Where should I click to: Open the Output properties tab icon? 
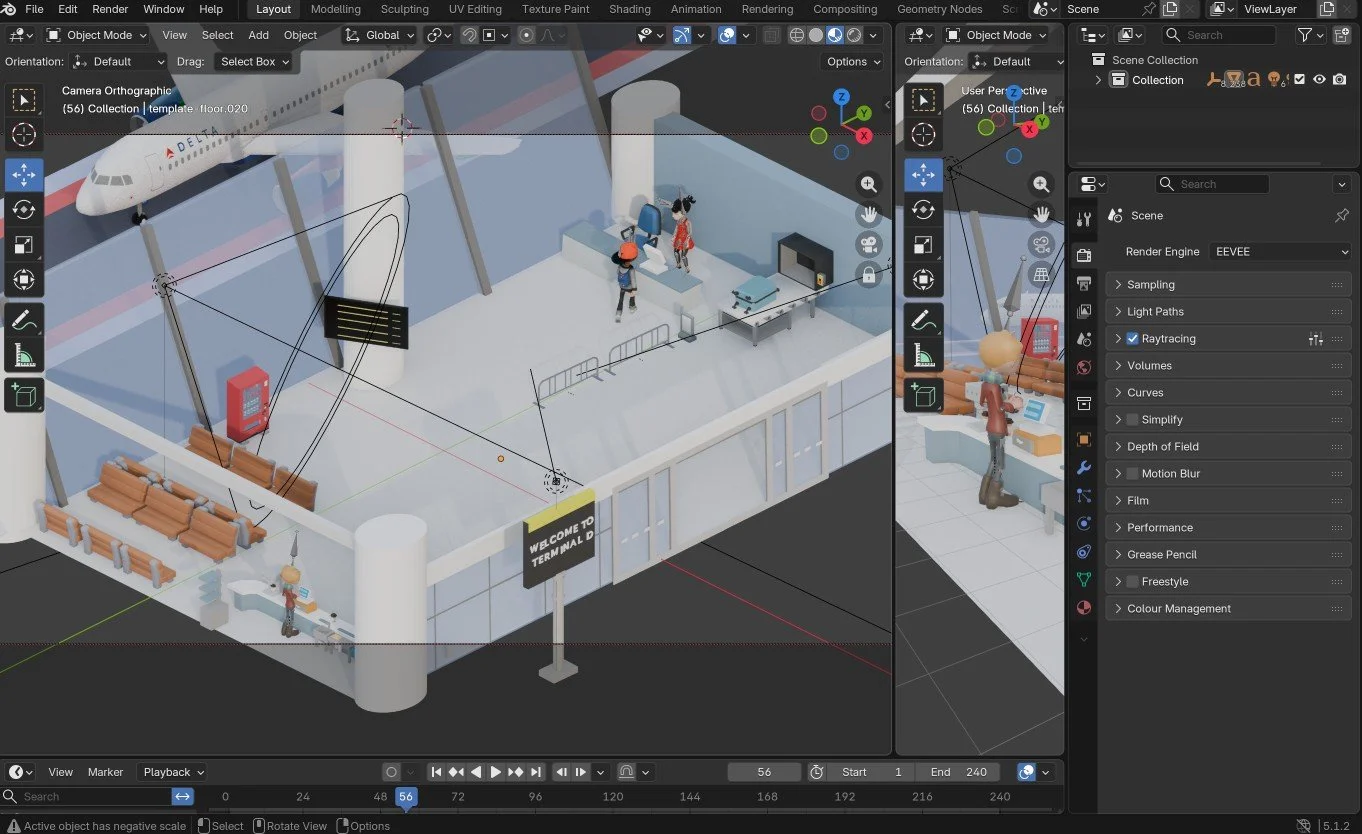click(1084, 284)
